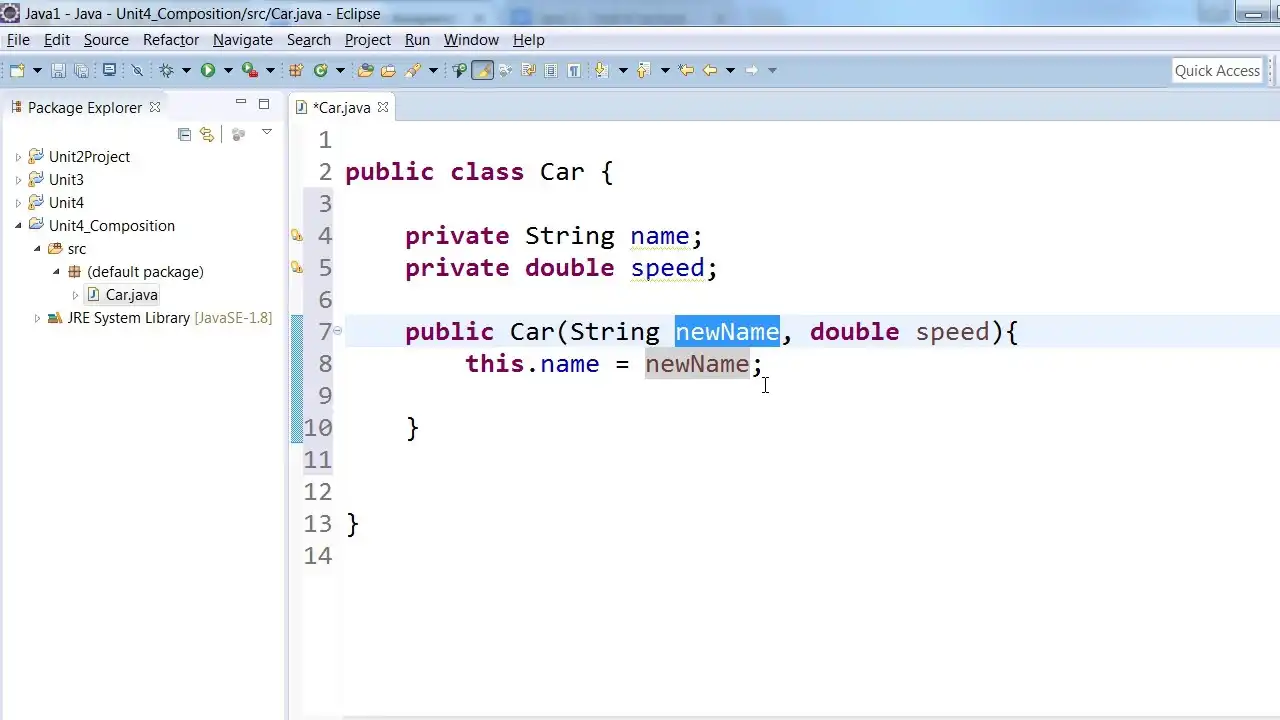This screenshot has height=720, width=1280.
Task: Open the Run button dropdown arrow
Action: pos(228,70)
